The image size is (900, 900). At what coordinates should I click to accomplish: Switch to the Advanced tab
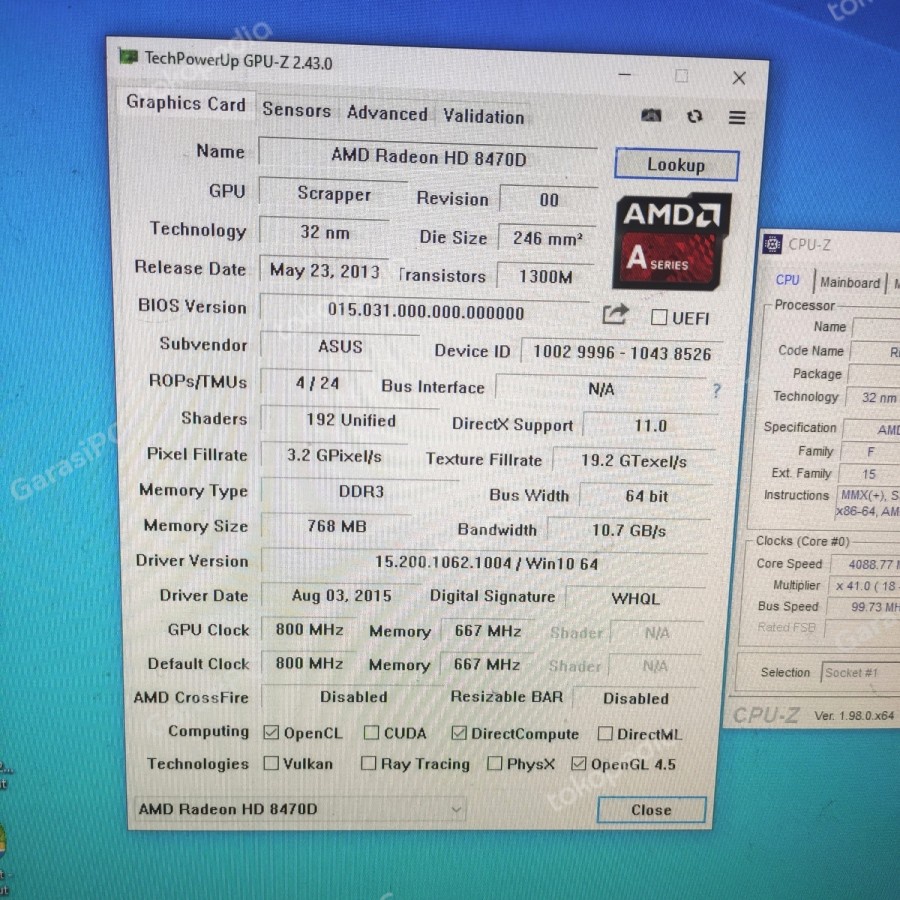[x=387, y=113]
